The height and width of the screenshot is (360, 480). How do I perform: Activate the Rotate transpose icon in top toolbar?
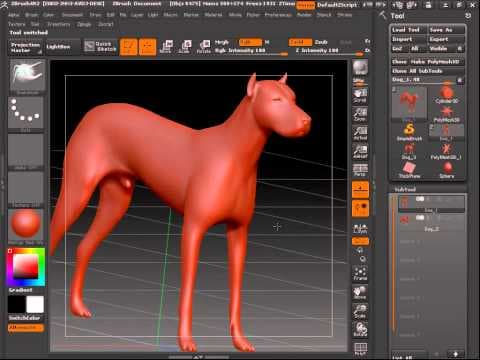204,46
